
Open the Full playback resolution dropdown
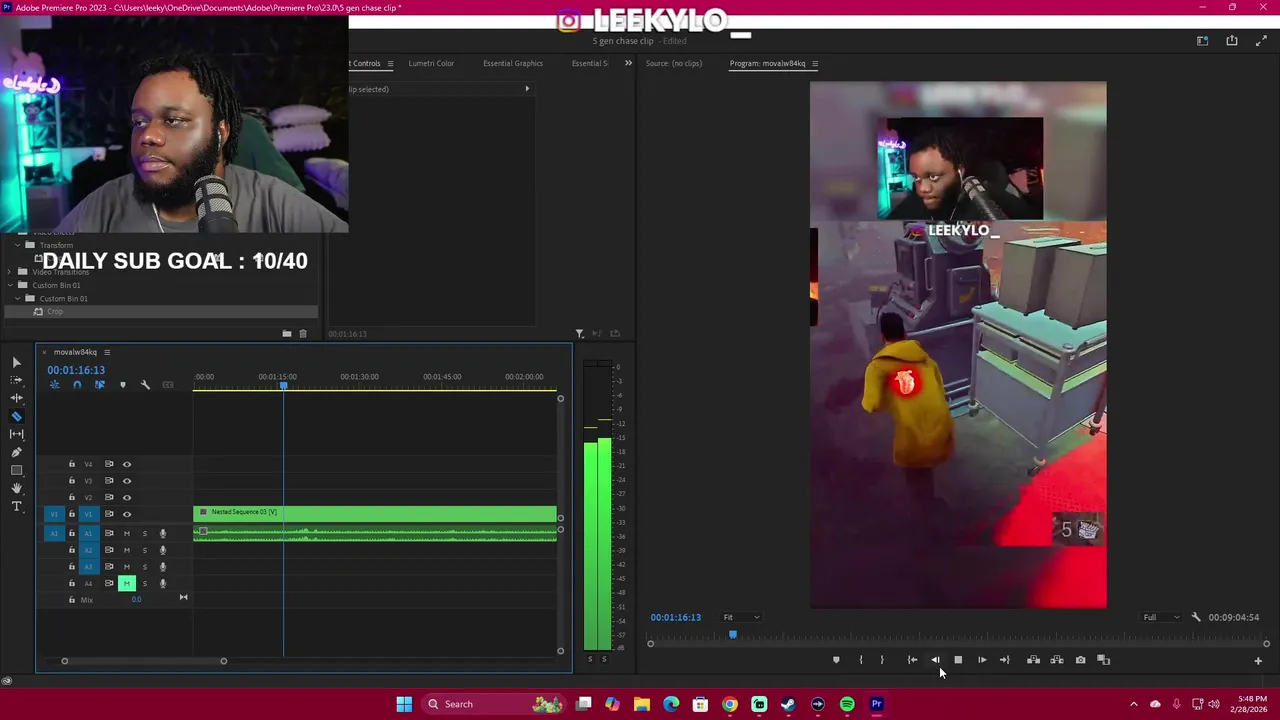pyautogui.click(x=1161, y=617)
